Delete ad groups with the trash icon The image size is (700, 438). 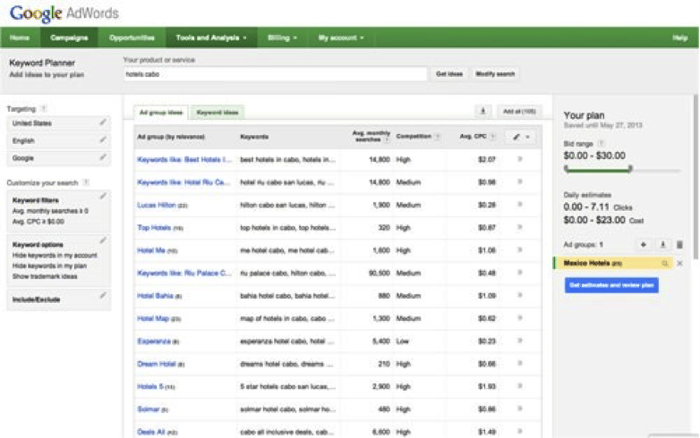pyautogui.click(x=679, y=245)
